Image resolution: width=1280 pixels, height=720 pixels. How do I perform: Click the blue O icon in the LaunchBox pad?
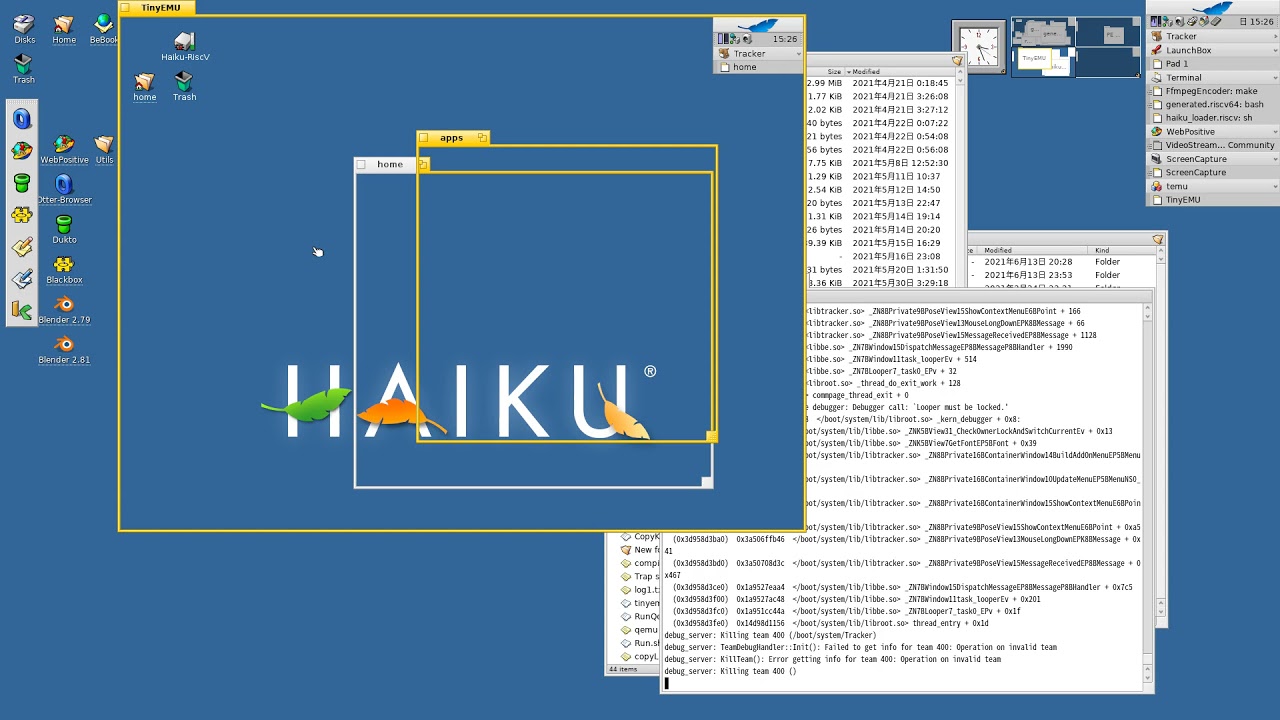click(22, 119)
